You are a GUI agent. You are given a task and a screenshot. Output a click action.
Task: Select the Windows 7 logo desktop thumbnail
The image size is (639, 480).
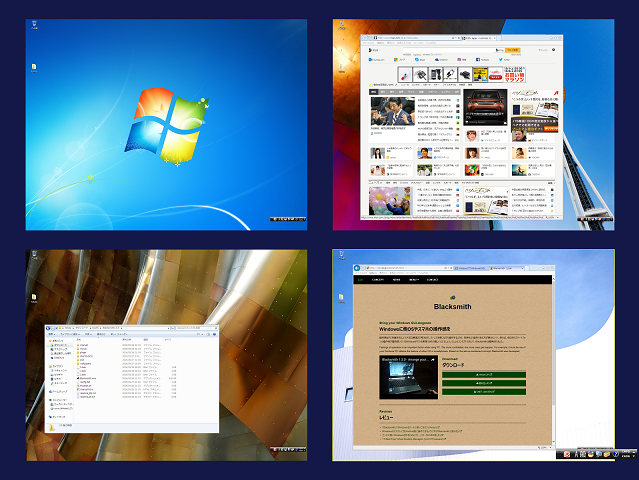(x=166, y=125)
